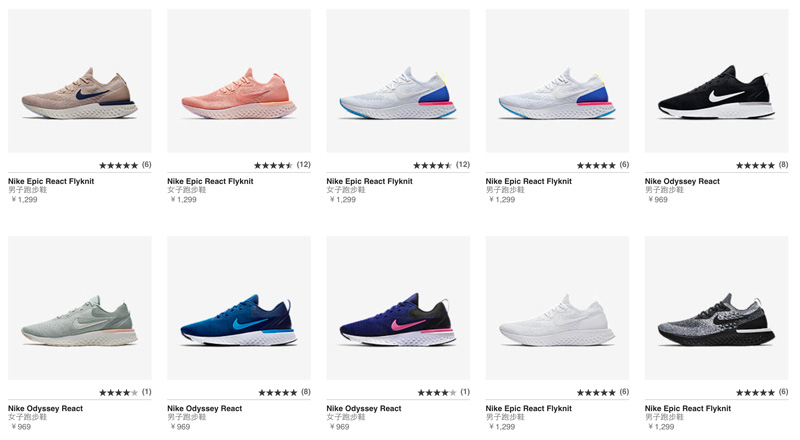This screenshot has height=440, width=800.
Task: Click the bottom-row white Nike Epic React Flyknit title
Action: 529,408
